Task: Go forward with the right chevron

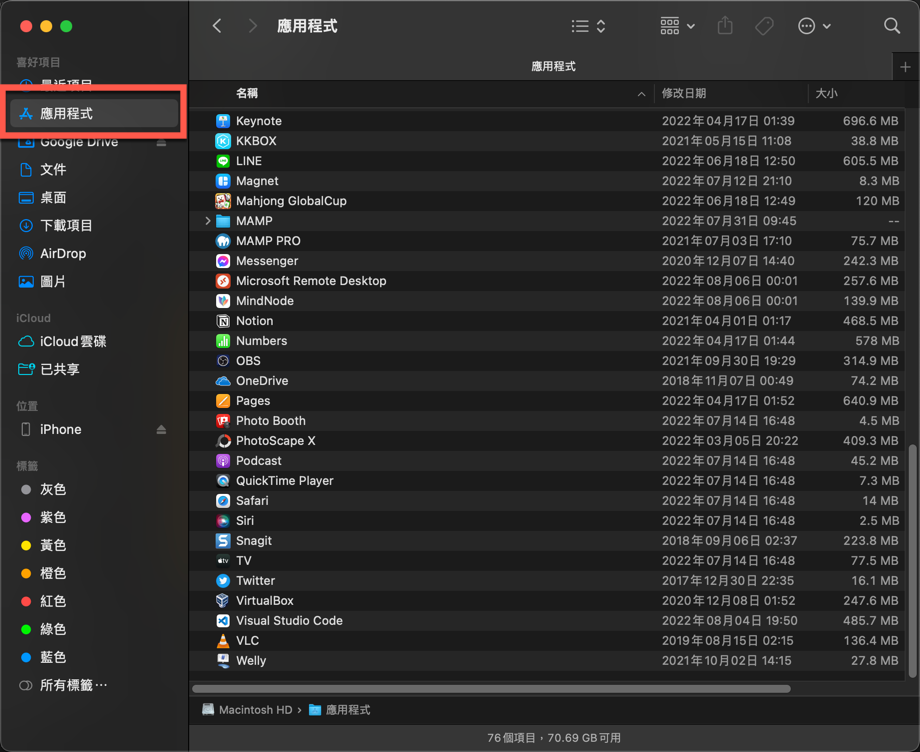Action: pos(252,26)
